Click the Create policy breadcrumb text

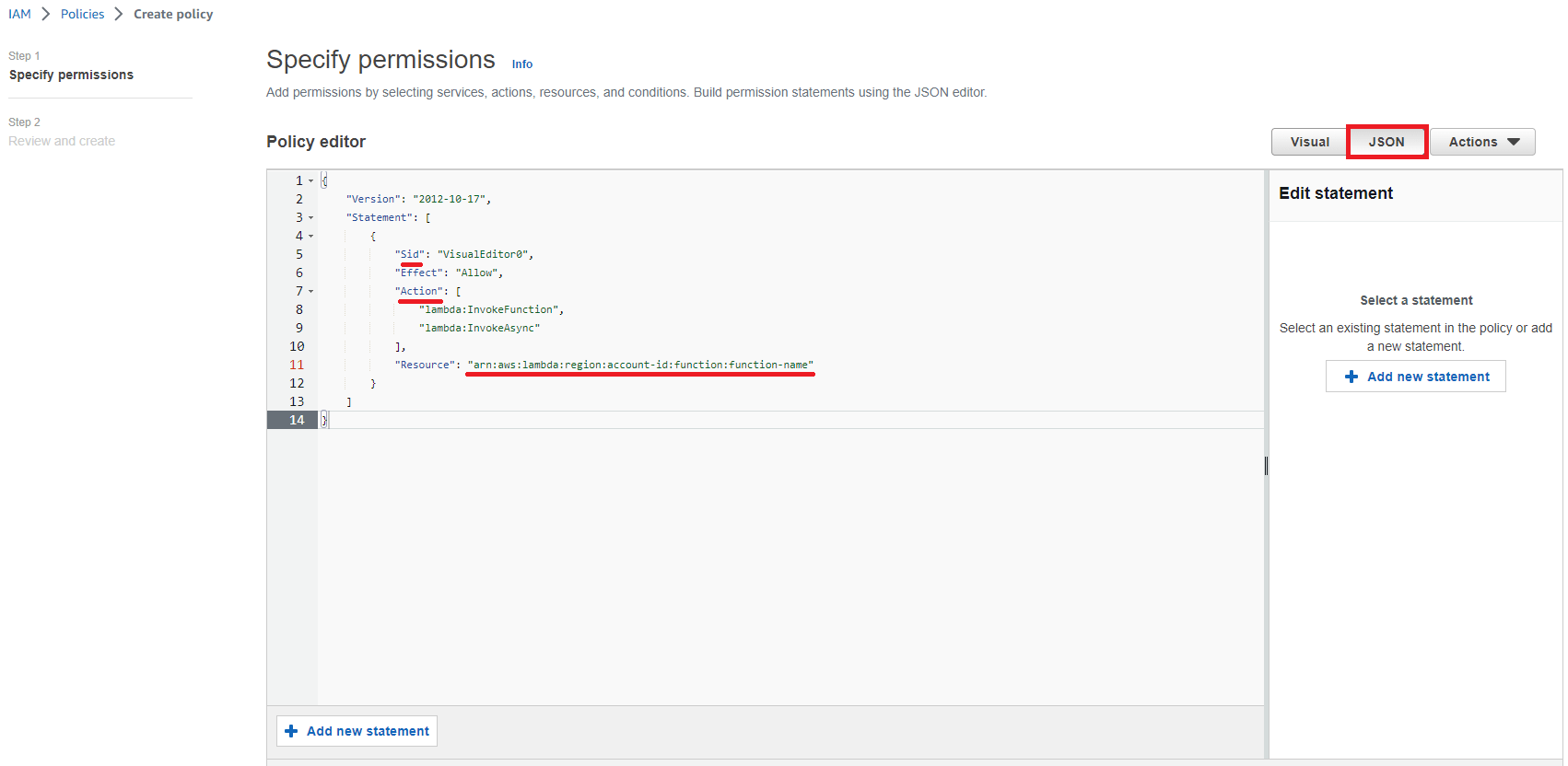click(173, 14)
